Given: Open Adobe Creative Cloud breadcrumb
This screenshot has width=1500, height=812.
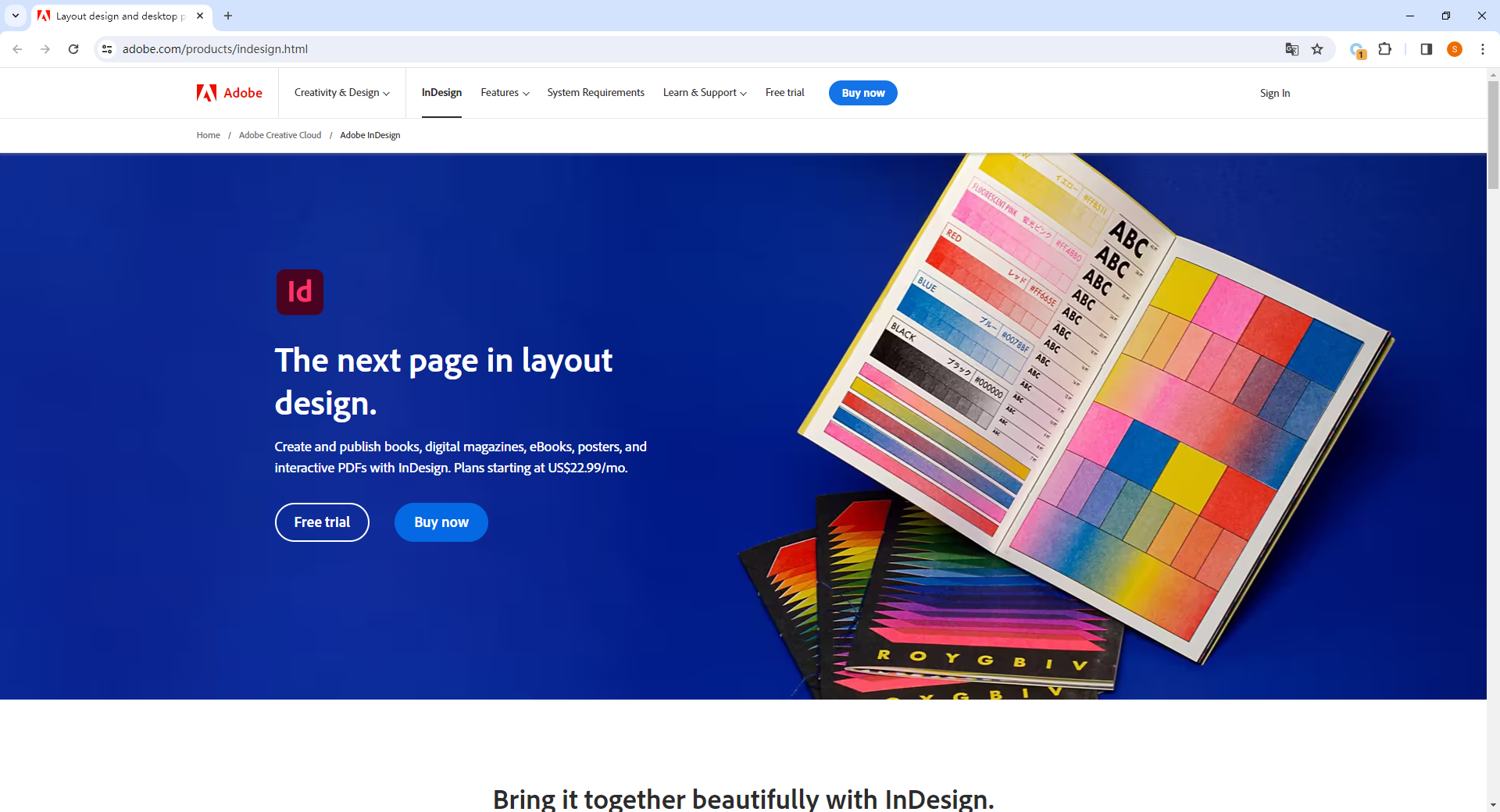Looking at the screenshot, I should 280,135.
